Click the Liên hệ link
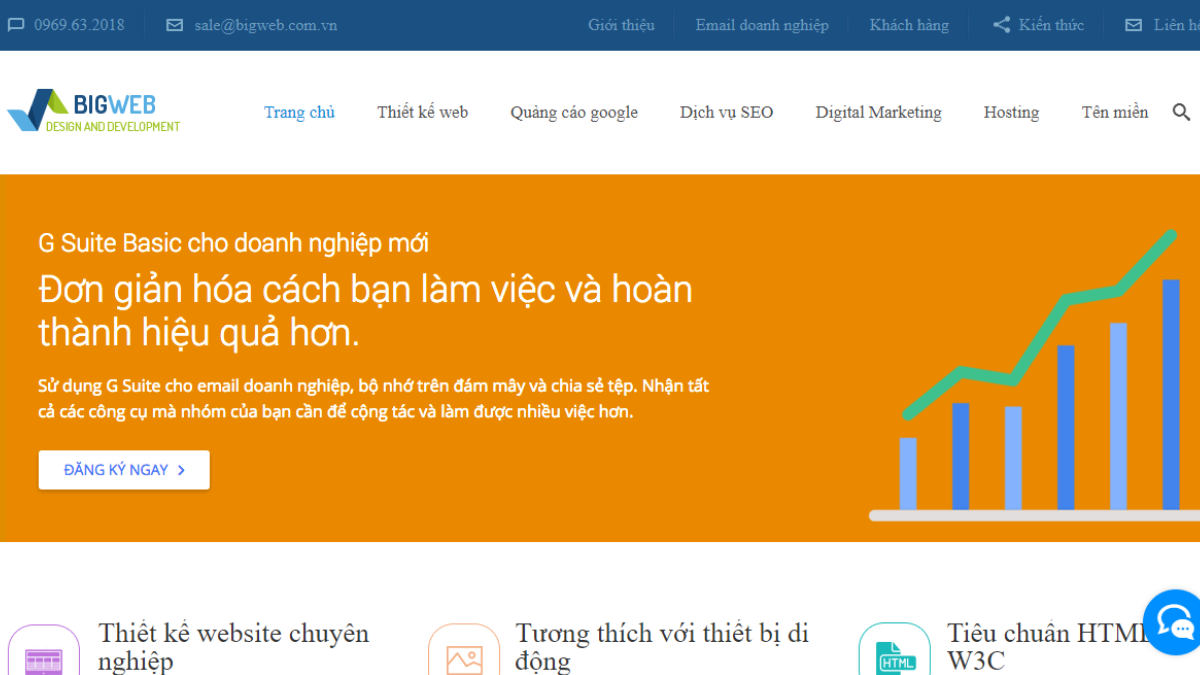 click(1176, 25)
